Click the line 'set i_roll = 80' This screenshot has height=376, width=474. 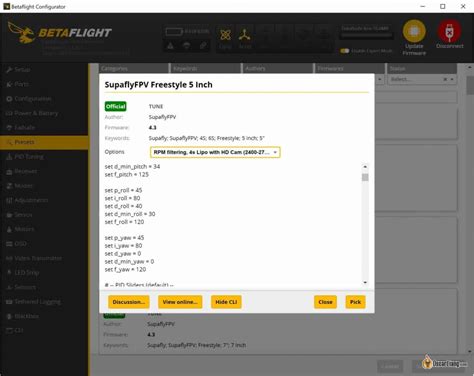point(122,198)
